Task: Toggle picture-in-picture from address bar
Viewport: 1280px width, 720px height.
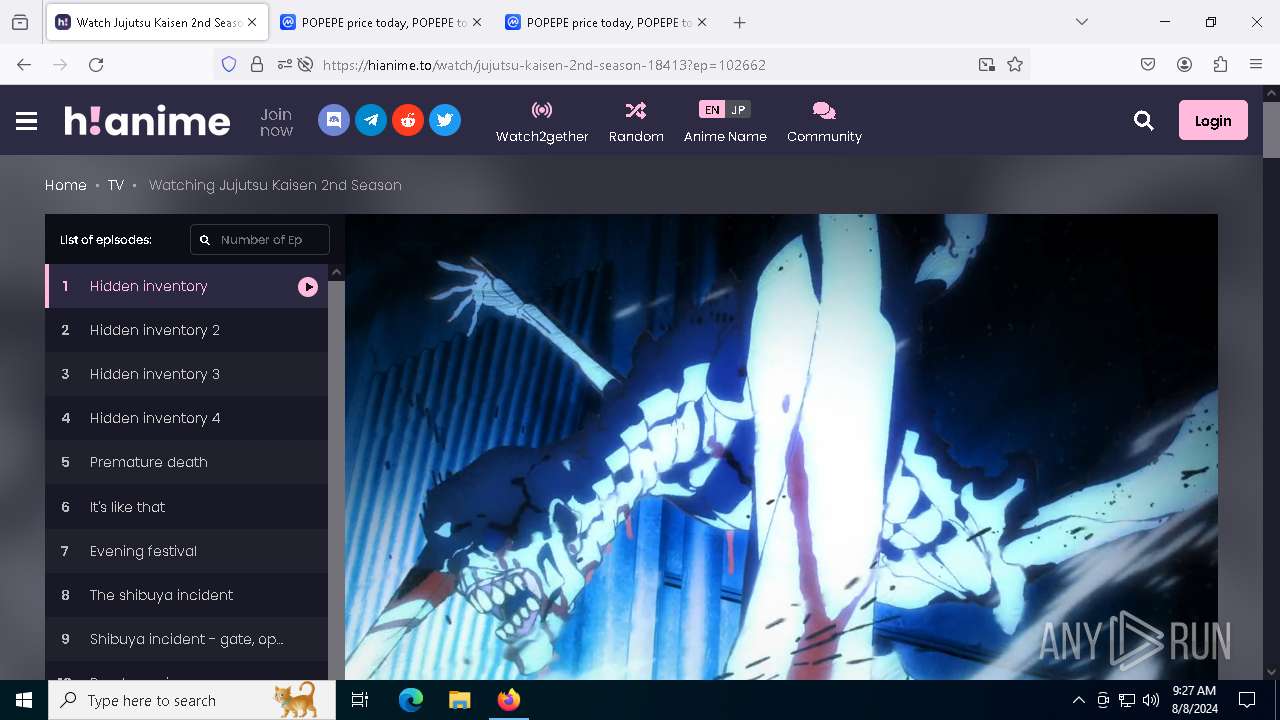Action: [x=987, y=64]
